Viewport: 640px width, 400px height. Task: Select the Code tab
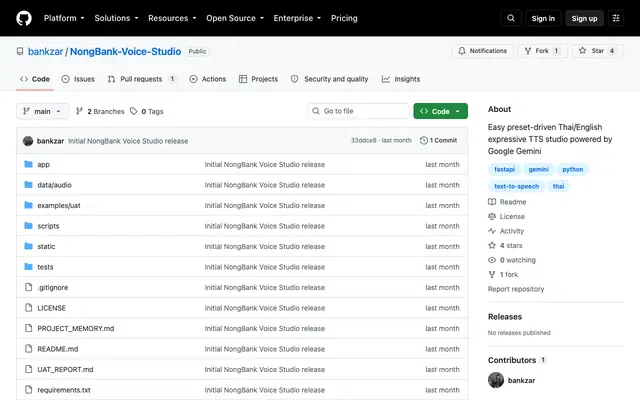[35, 79]
